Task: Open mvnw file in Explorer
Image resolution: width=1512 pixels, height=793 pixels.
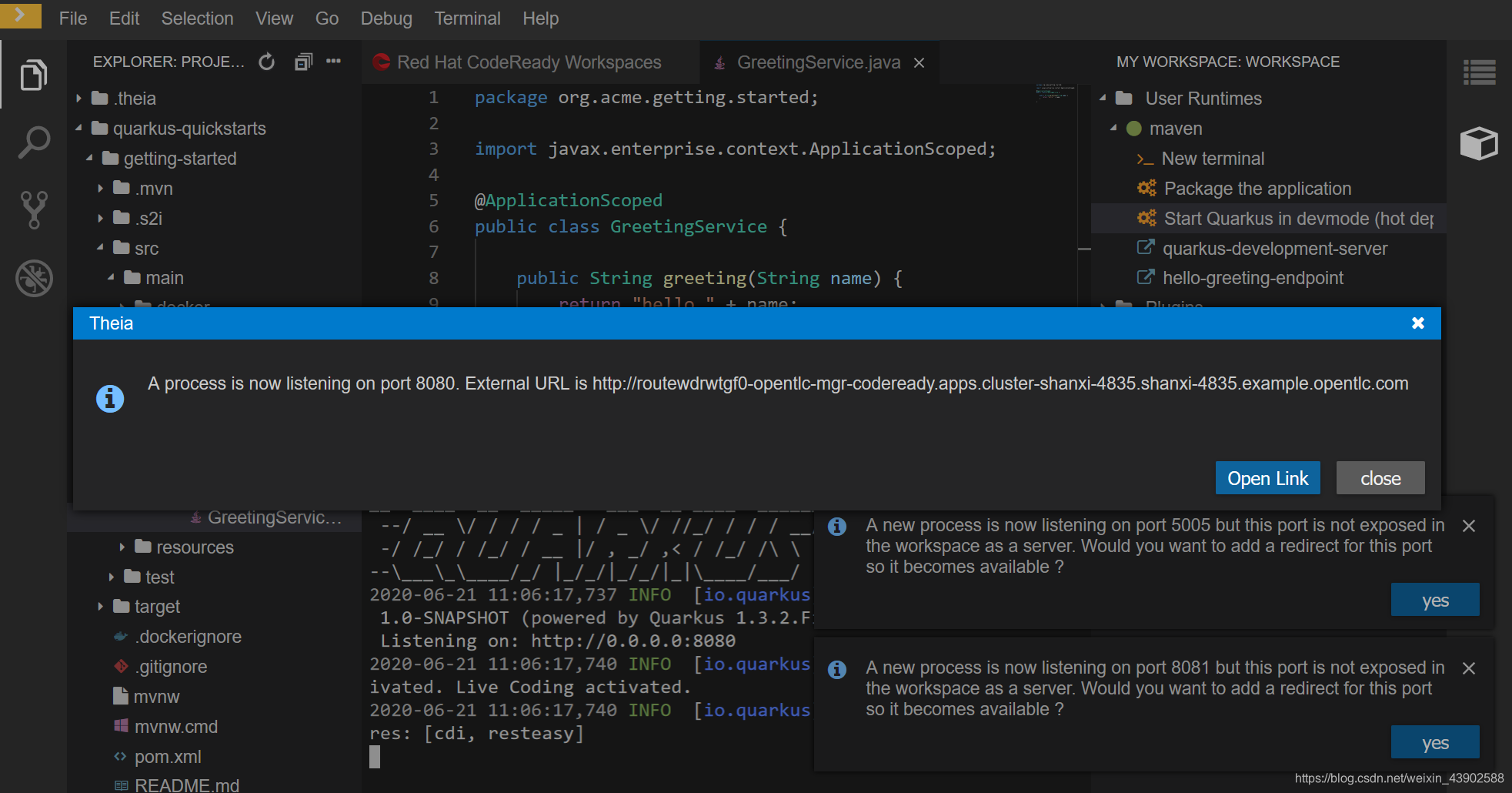Action: coord(156,697)
